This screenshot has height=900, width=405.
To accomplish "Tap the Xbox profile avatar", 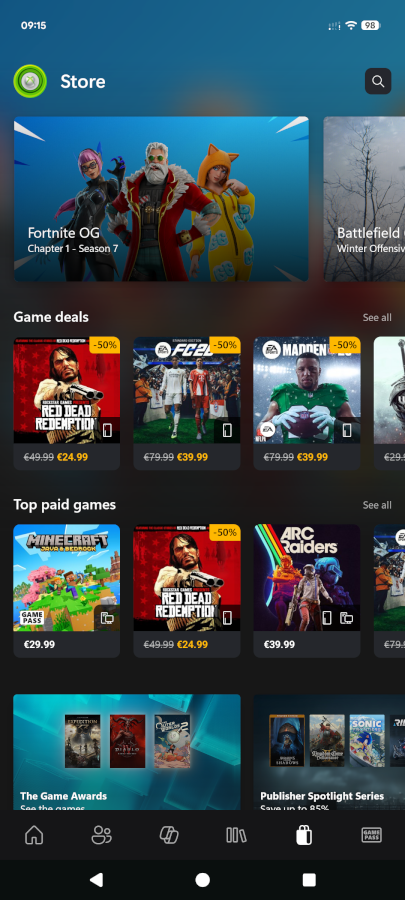I will coord(30,81).
